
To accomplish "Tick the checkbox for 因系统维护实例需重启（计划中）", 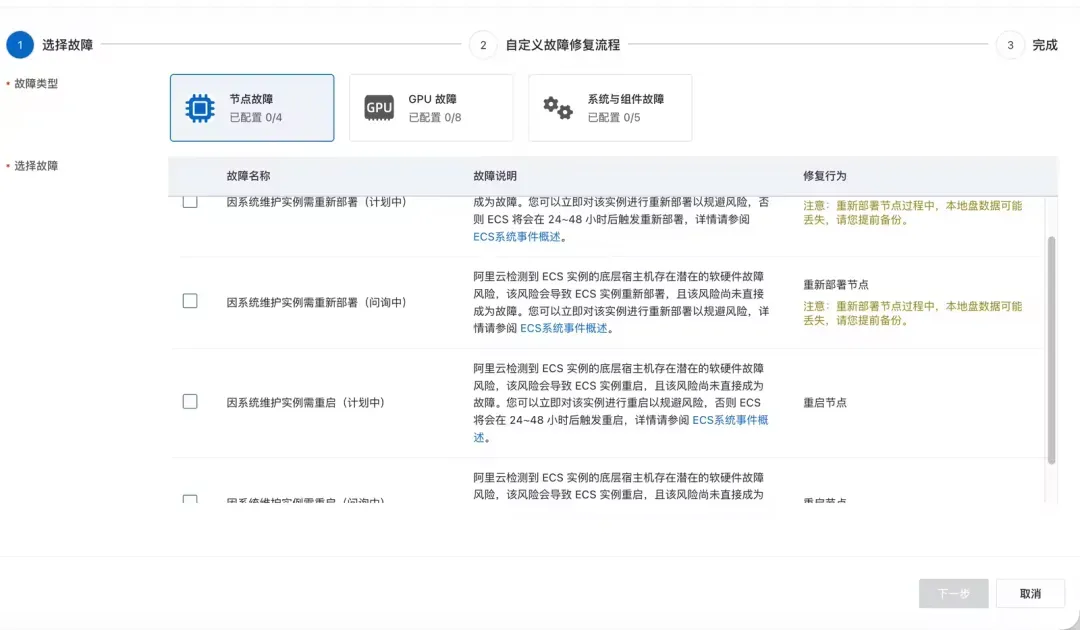I will coord(190,401).
